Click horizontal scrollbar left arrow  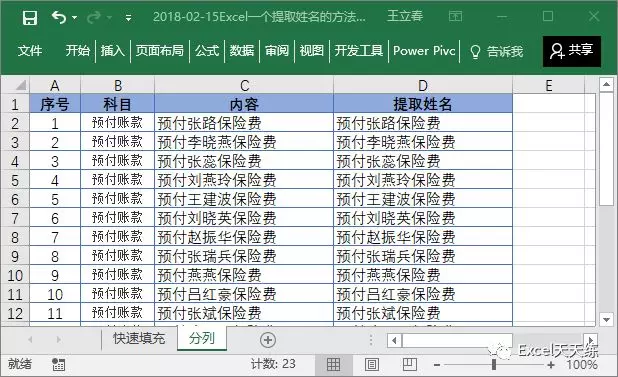tap(394, 340)
